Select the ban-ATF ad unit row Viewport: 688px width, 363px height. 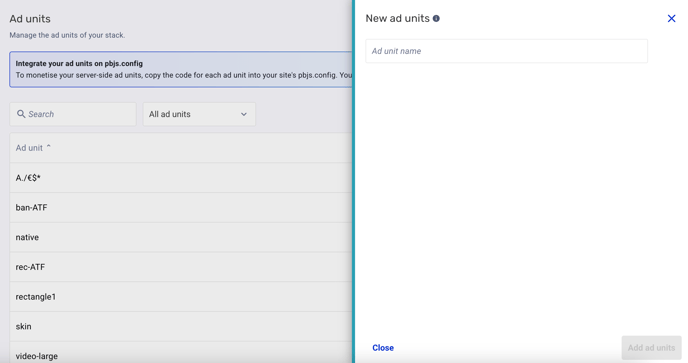(x=181, y=208)
